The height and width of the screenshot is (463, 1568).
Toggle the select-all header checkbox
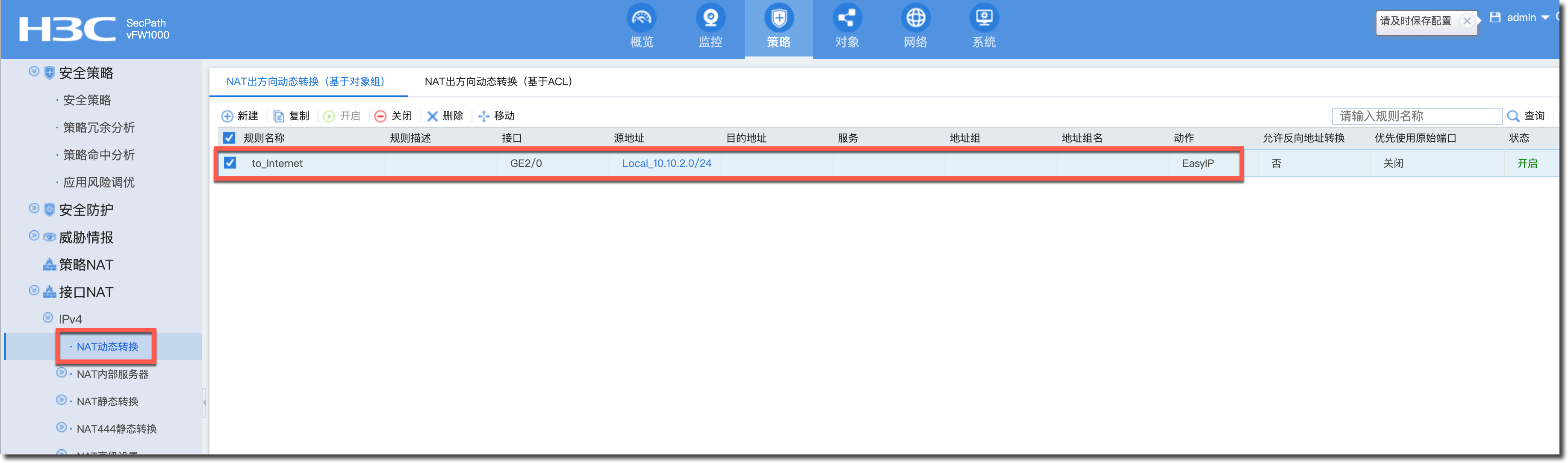point(229,138)
